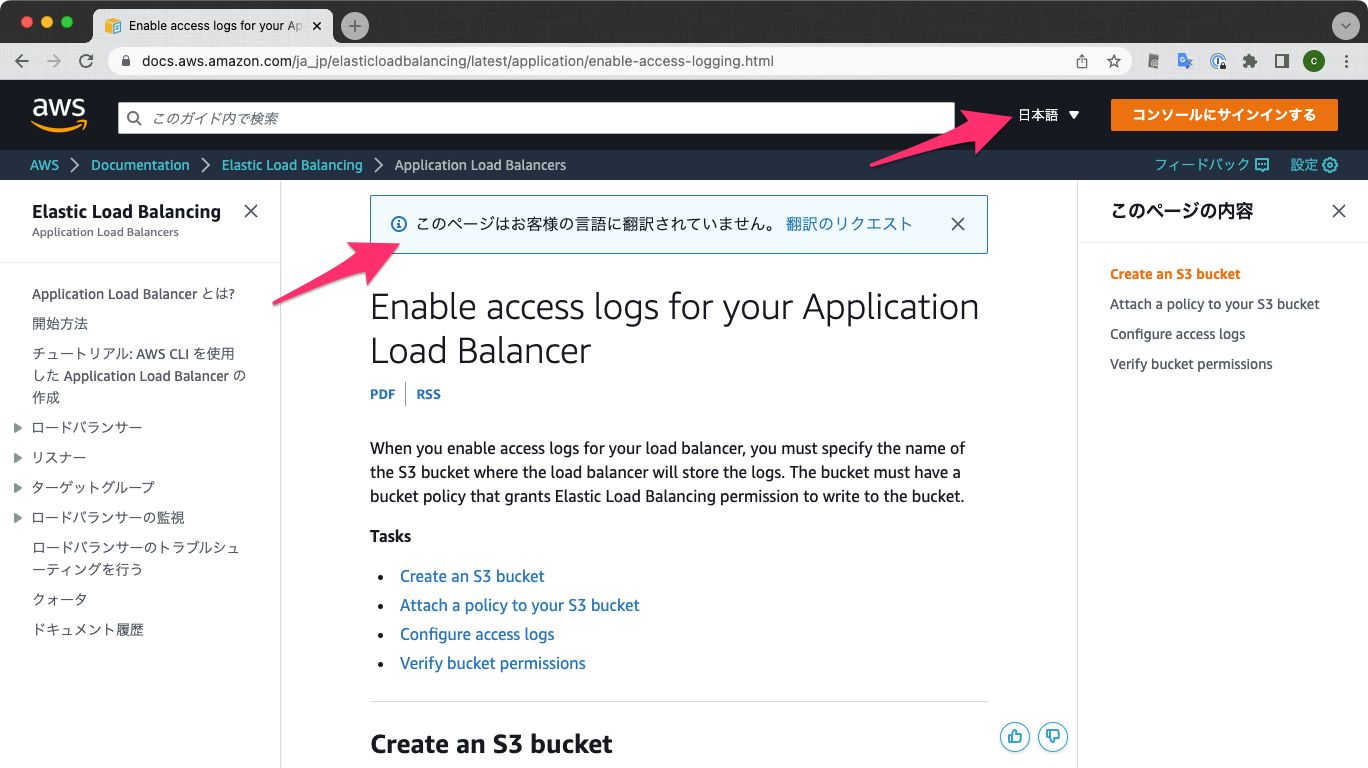Open the Extensions puzzle icon
The width and height of the screenshot is (1368, 768).
pyautogui.click(x=1249, y=61)
